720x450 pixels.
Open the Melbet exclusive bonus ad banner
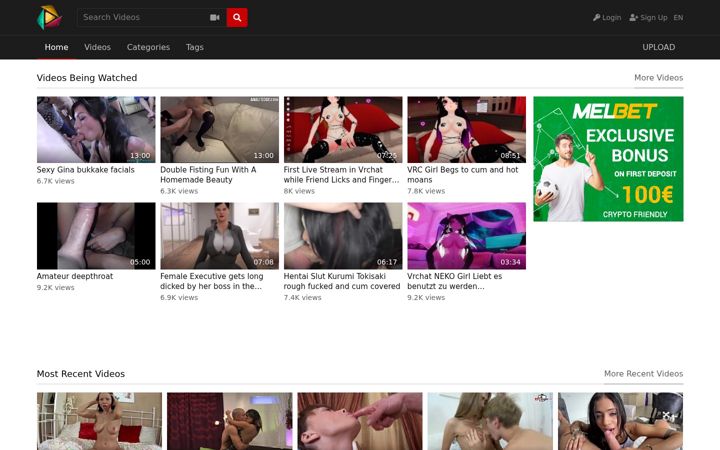(x=608, y=159)
